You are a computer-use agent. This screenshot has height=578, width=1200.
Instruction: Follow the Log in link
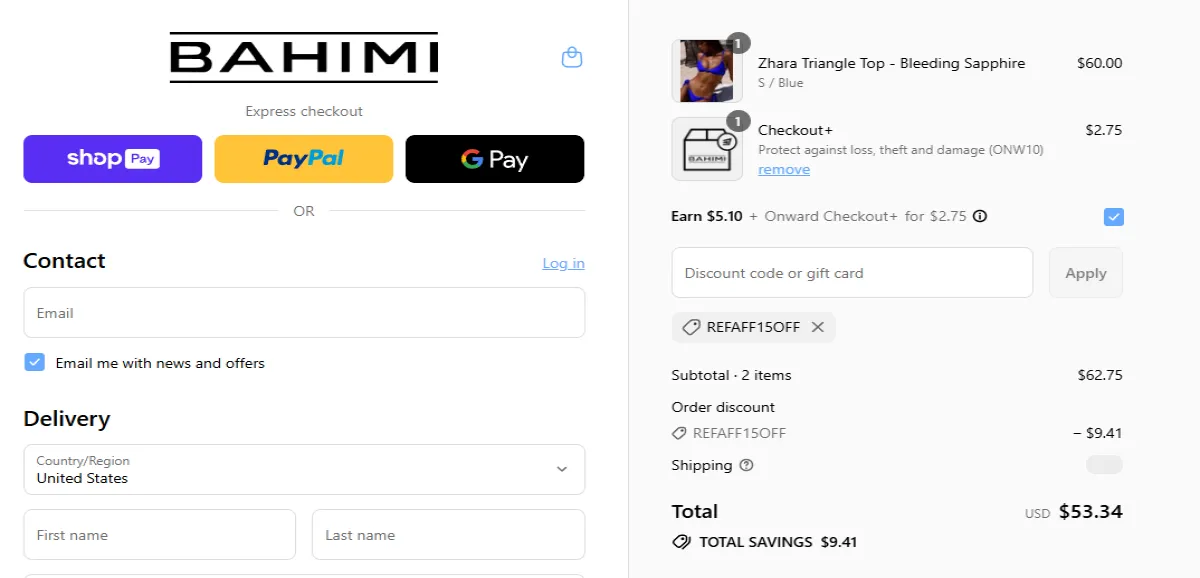click(563, 263)
